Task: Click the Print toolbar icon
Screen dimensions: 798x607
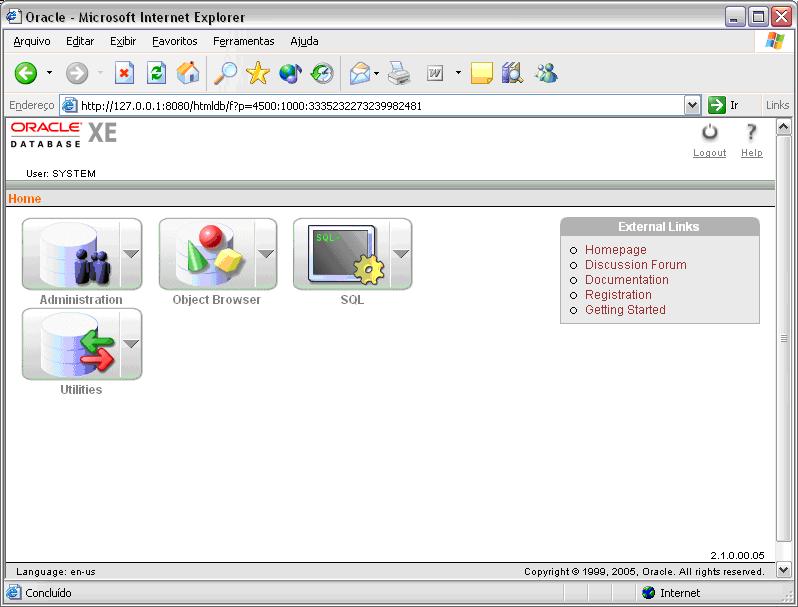Action: pyautogui.click(x=399, y=73)
